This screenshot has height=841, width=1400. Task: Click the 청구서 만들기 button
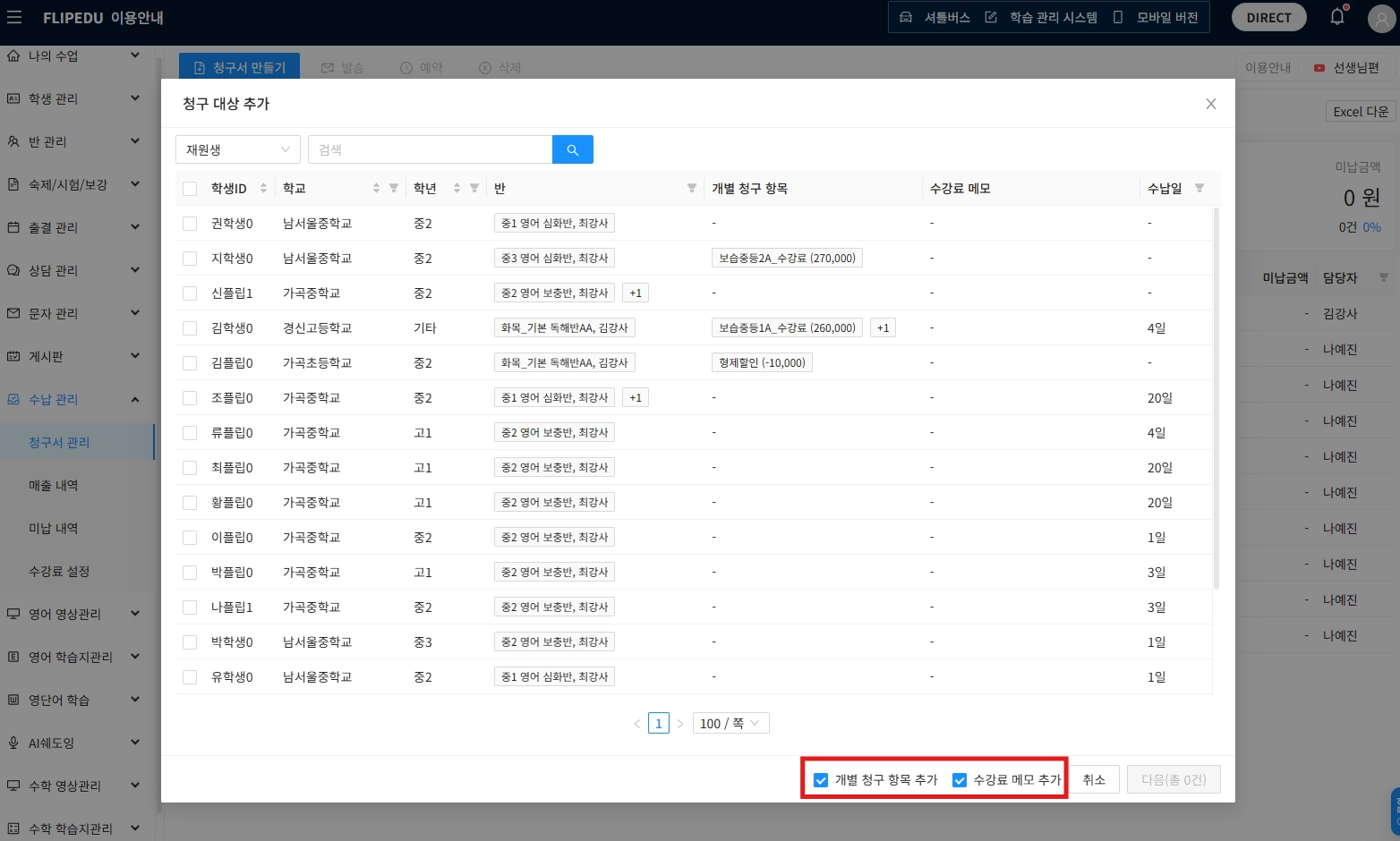pyautogui.click(x=240, y=67)
